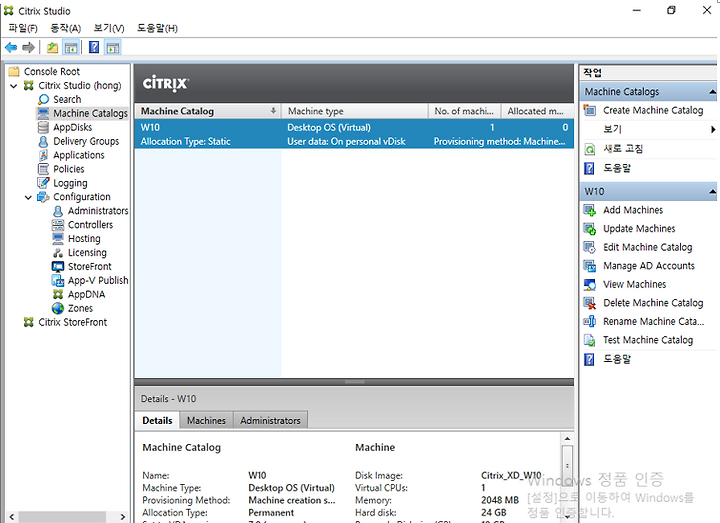Screen dimensions: 720x523
Task: Click the Help toolbar icon
Action: [94, 47]
